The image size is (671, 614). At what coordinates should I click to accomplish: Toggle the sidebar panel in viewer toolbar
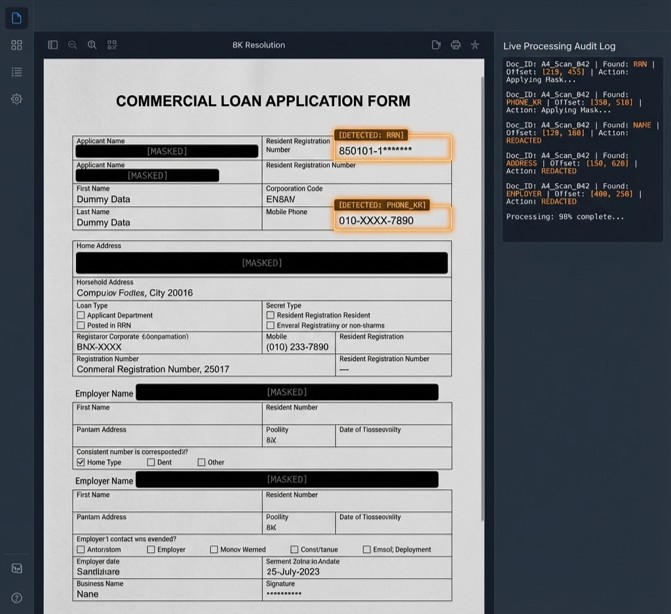click(x=53, y=45)
